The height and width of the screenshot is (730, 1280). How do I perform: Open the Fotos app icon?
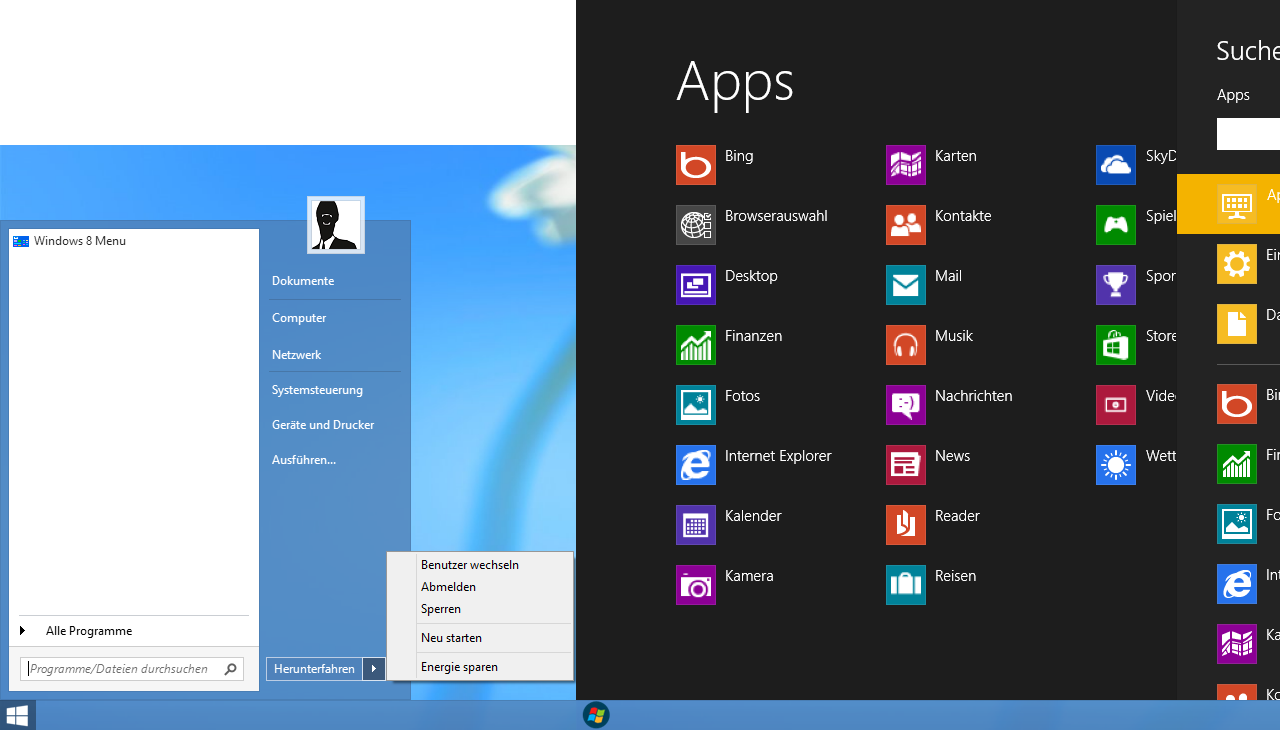(696, 405)
